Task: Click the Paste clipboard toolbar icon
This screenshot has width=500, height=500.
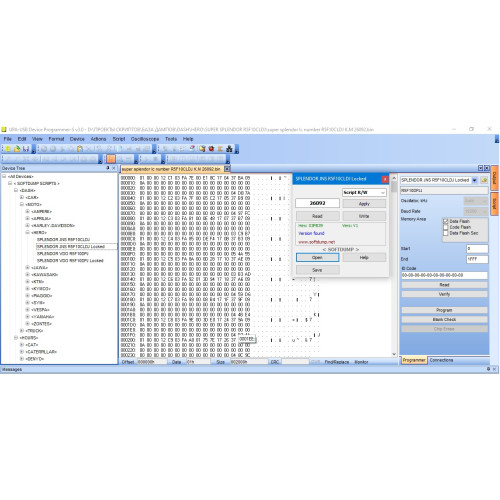Action: click(x=80, y=149)
